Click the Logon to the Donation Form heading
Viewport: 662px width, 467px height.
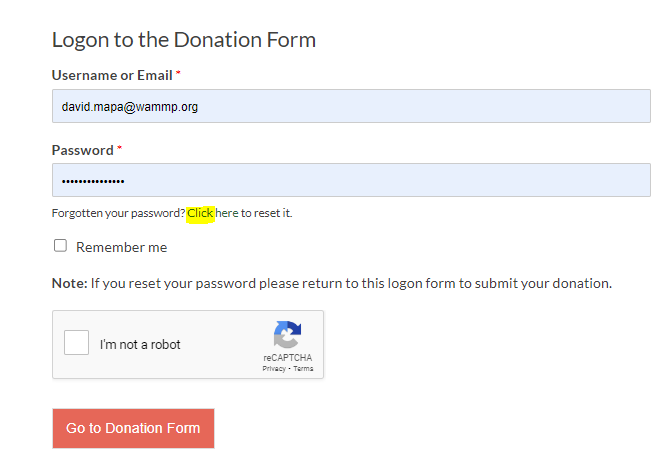click(x=184, y=40)
